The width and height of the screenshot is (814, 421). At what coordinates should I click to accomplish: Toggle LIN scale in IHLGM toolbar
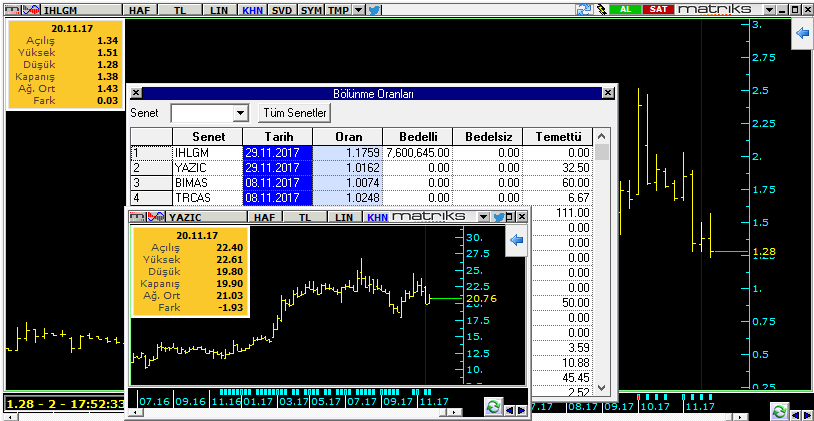(x=218, y=9)
